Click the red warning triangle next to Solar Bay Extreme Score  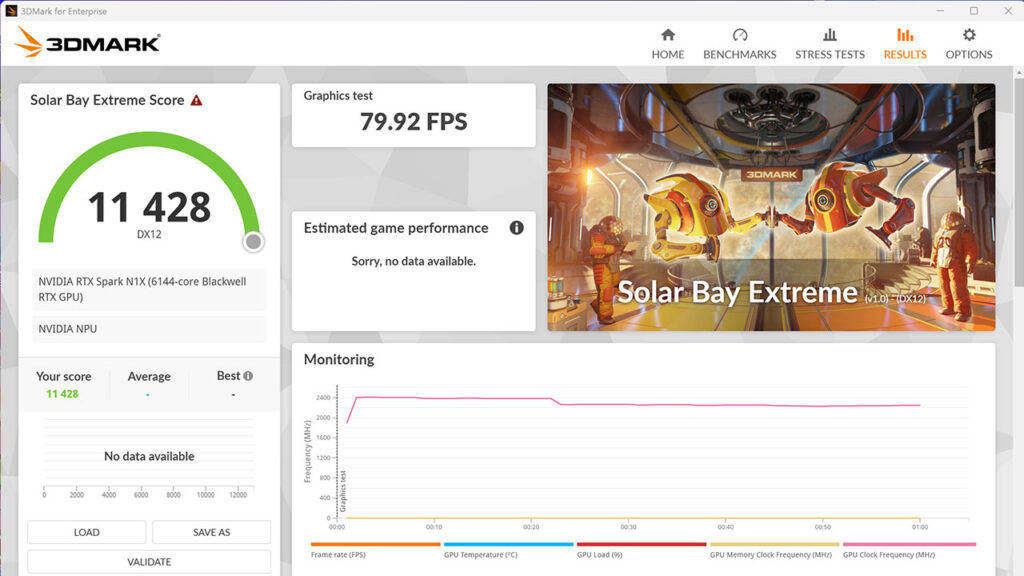point(196,101)
